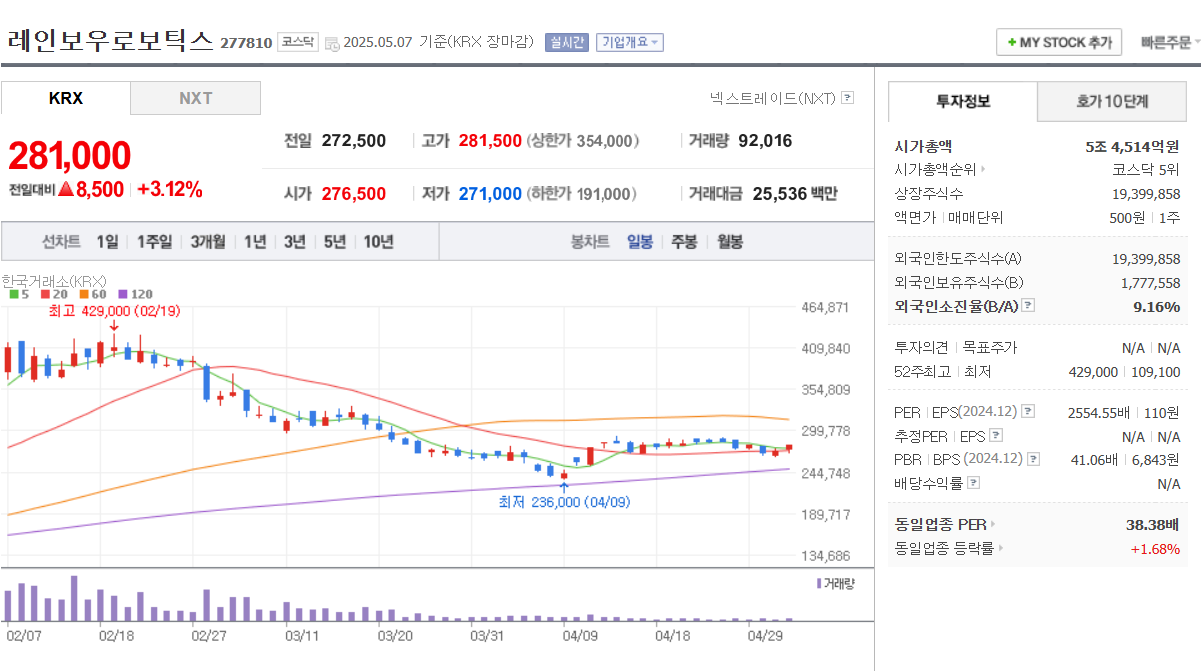Screen dimensions: 1202x671
Task: Click the 추정PER/EPS help icon
Action: 996,434
